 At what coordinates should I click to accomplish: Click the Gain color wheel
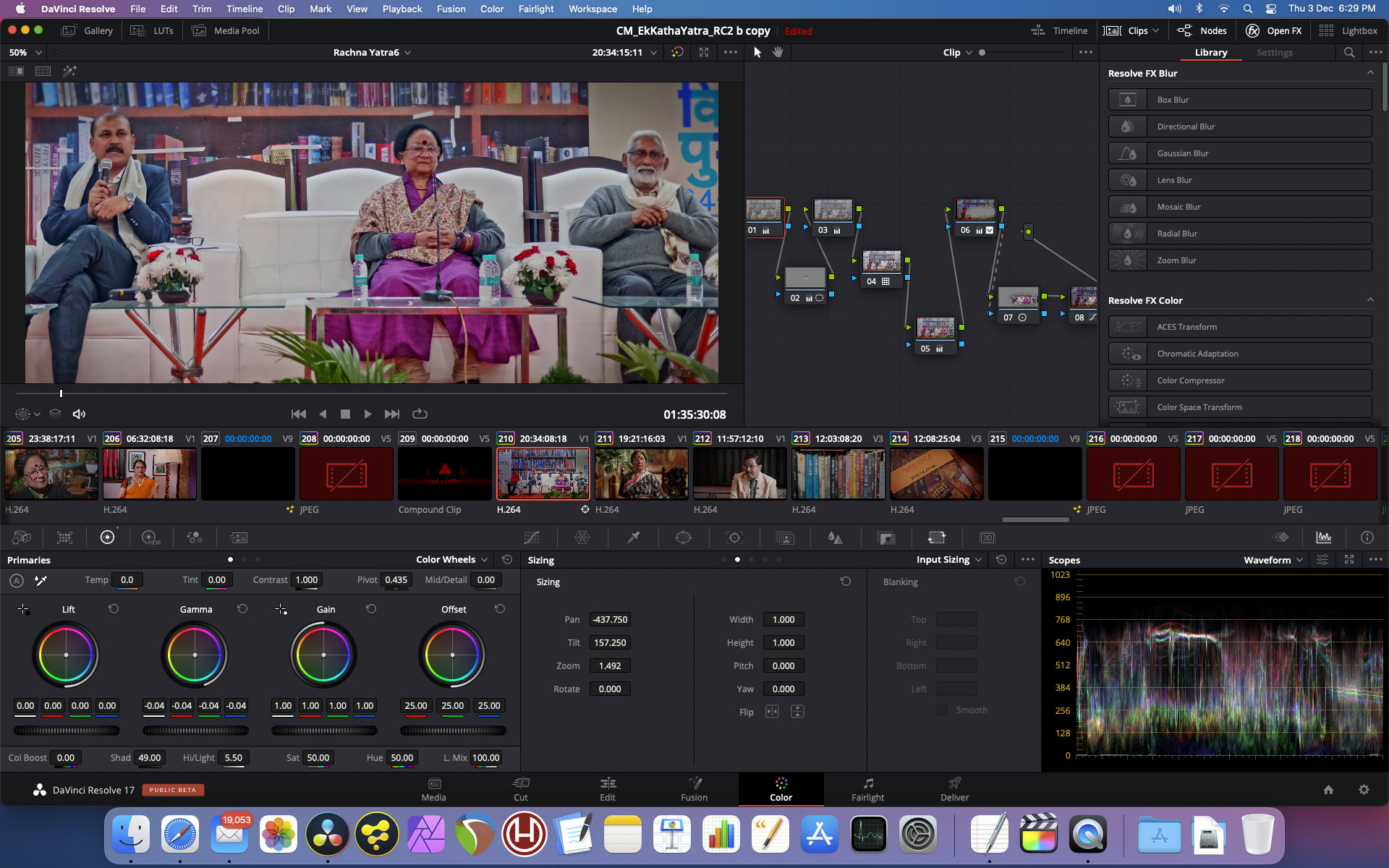click(323, 655)
